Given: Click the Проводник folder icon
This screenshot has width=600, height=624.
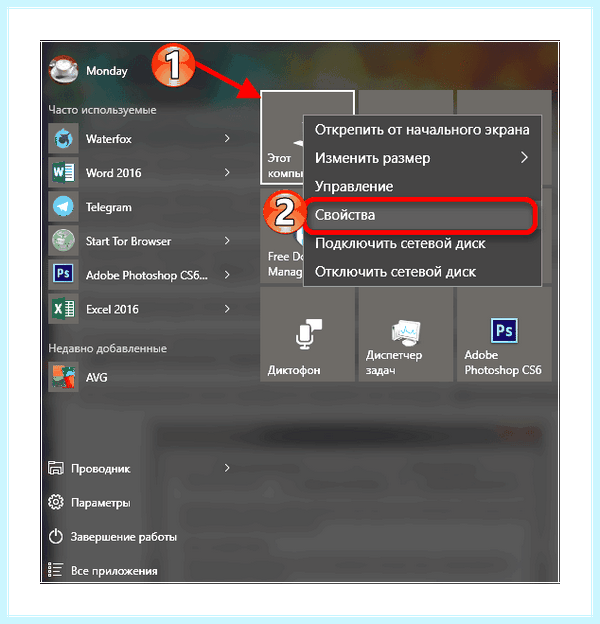Looking at the screenshot, I should pyautogui.click(x=56, y=468).
